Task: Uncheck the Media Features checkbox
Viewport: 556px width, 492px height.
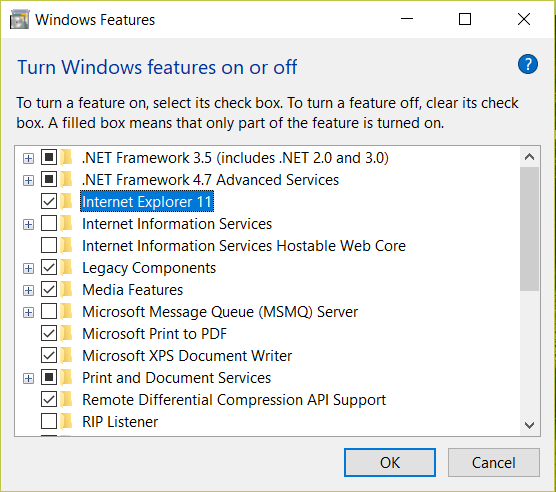Action: click(49, 289)
